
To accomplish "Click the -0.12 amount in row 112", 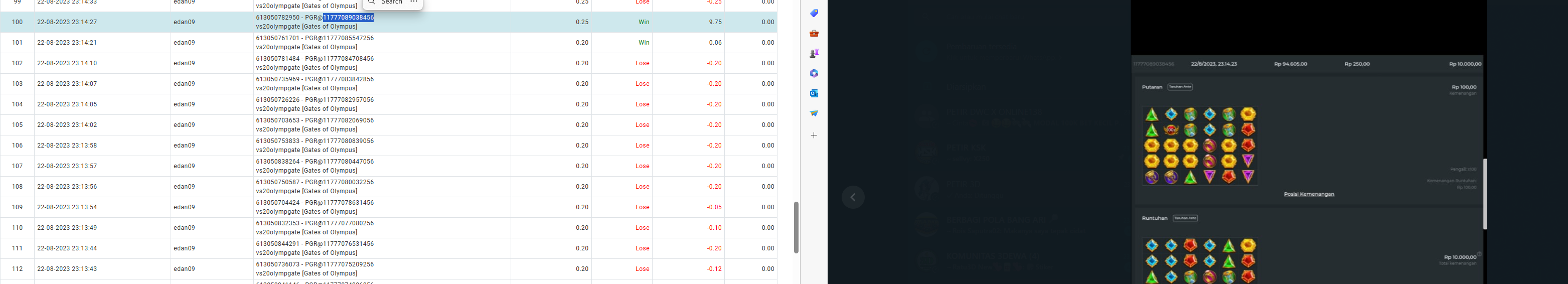I will 714,269.
